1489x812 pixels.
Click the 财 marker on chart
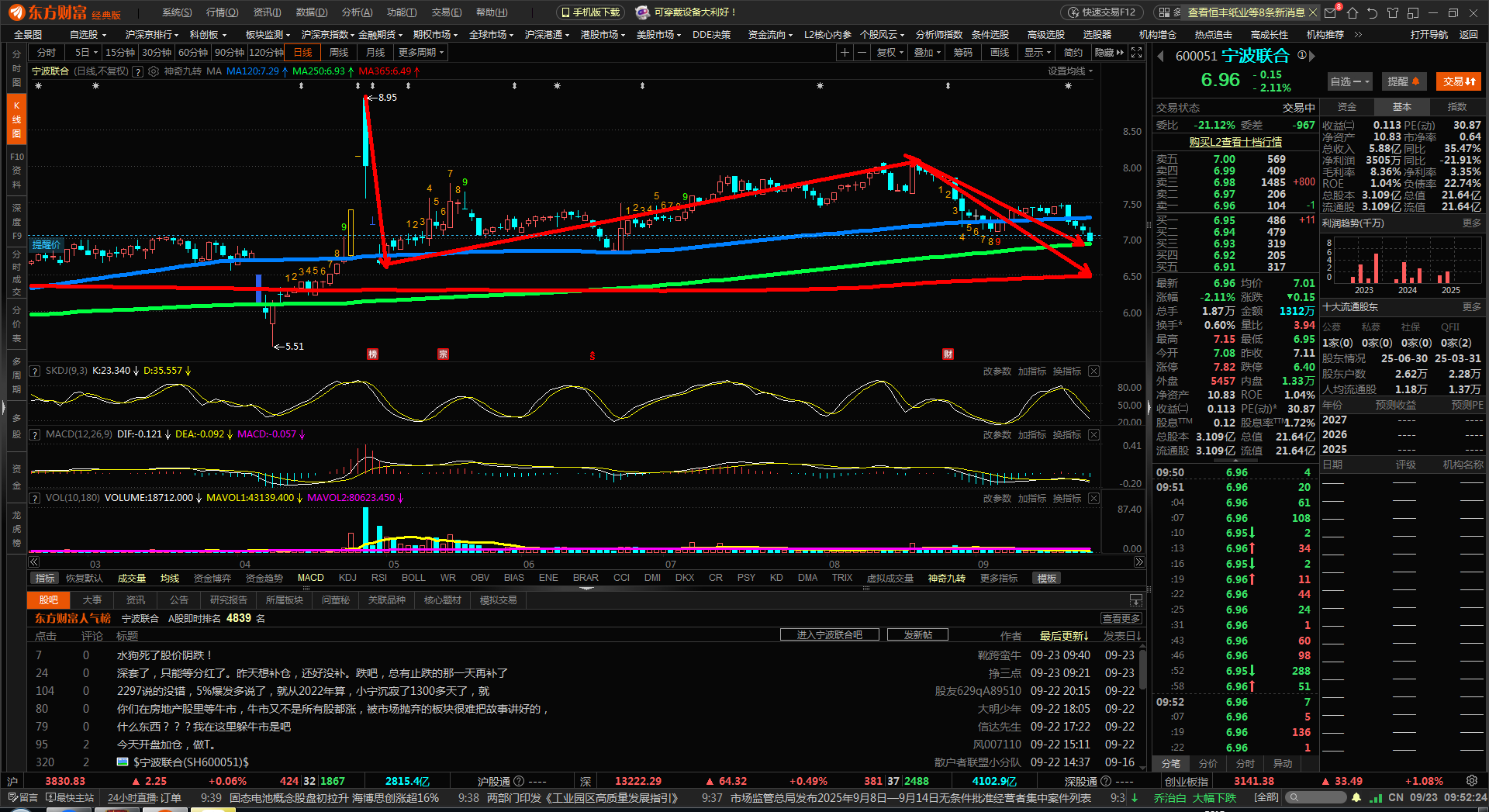tap(948, 354)
